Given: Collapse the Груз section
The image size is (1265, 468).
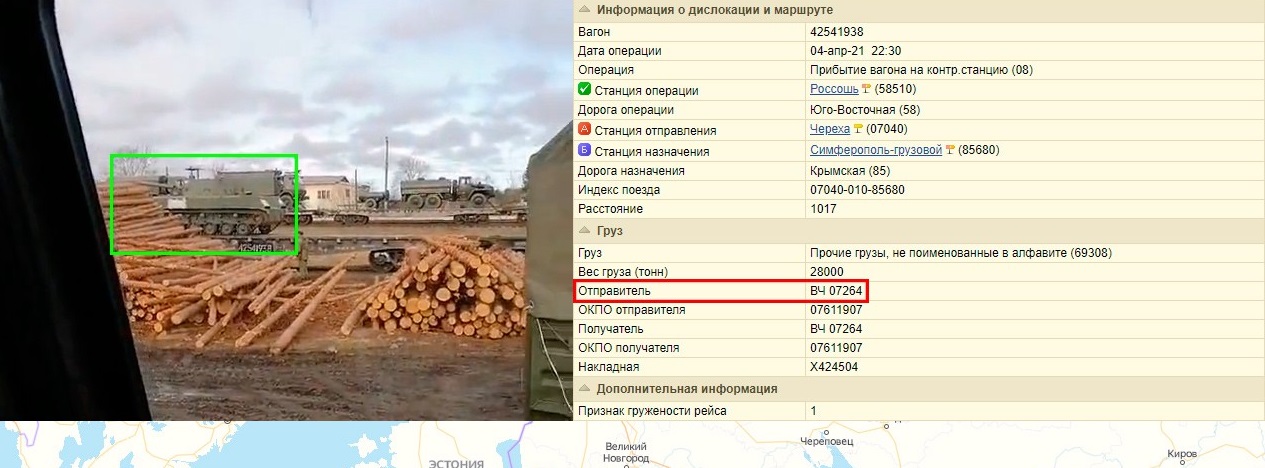Looking at the screenshot, I should (584, 230).
